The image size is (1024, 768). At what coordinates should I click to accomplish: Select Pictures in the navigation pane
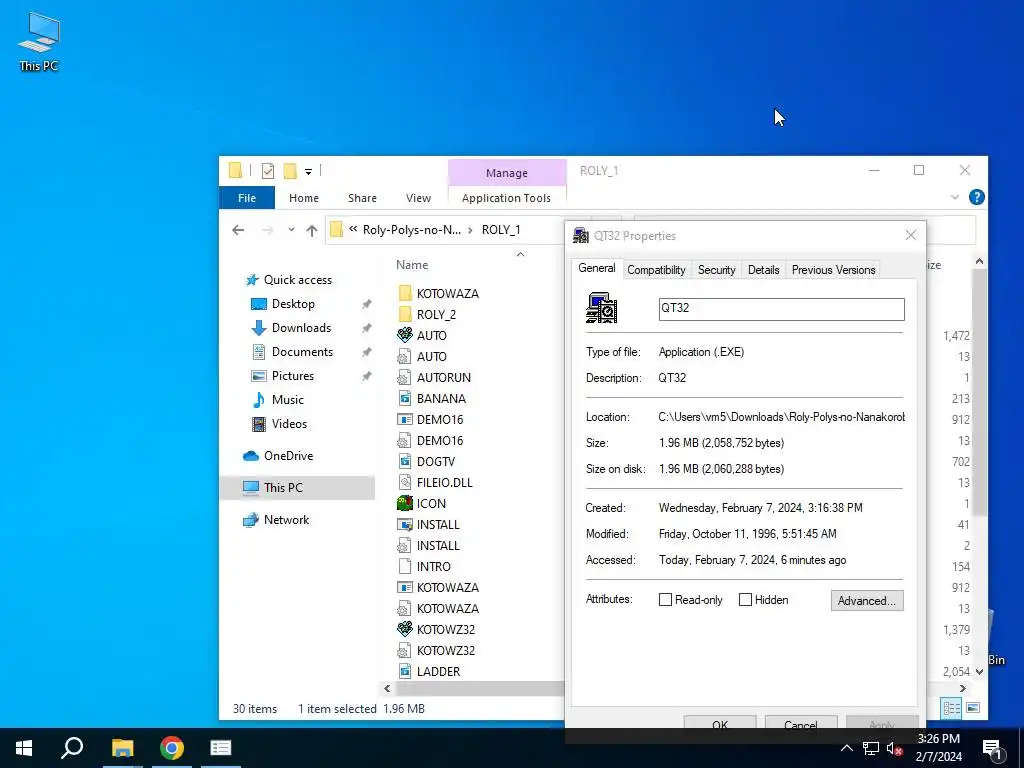293,376
